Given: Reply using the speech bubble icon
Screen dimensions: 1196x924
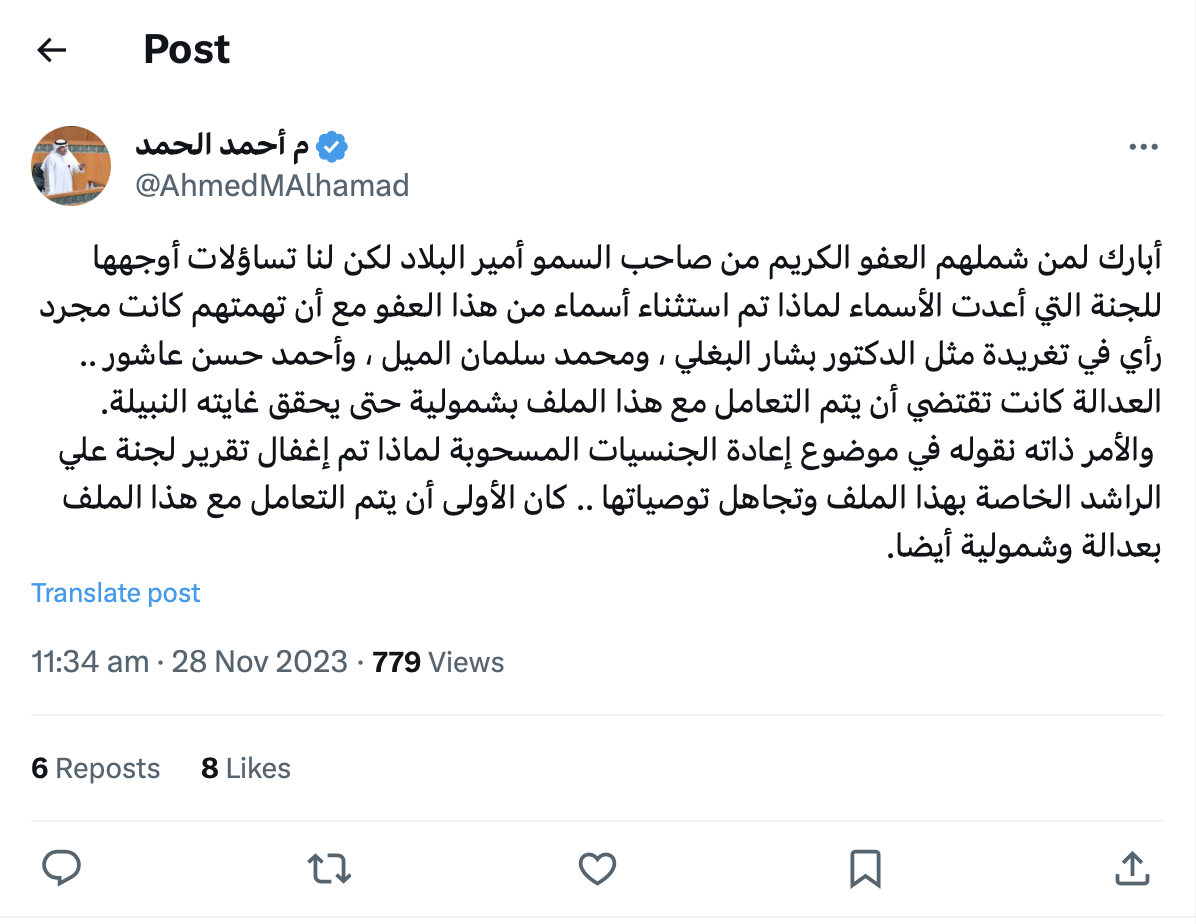Looking at the screenshot, I should [62, 867].
